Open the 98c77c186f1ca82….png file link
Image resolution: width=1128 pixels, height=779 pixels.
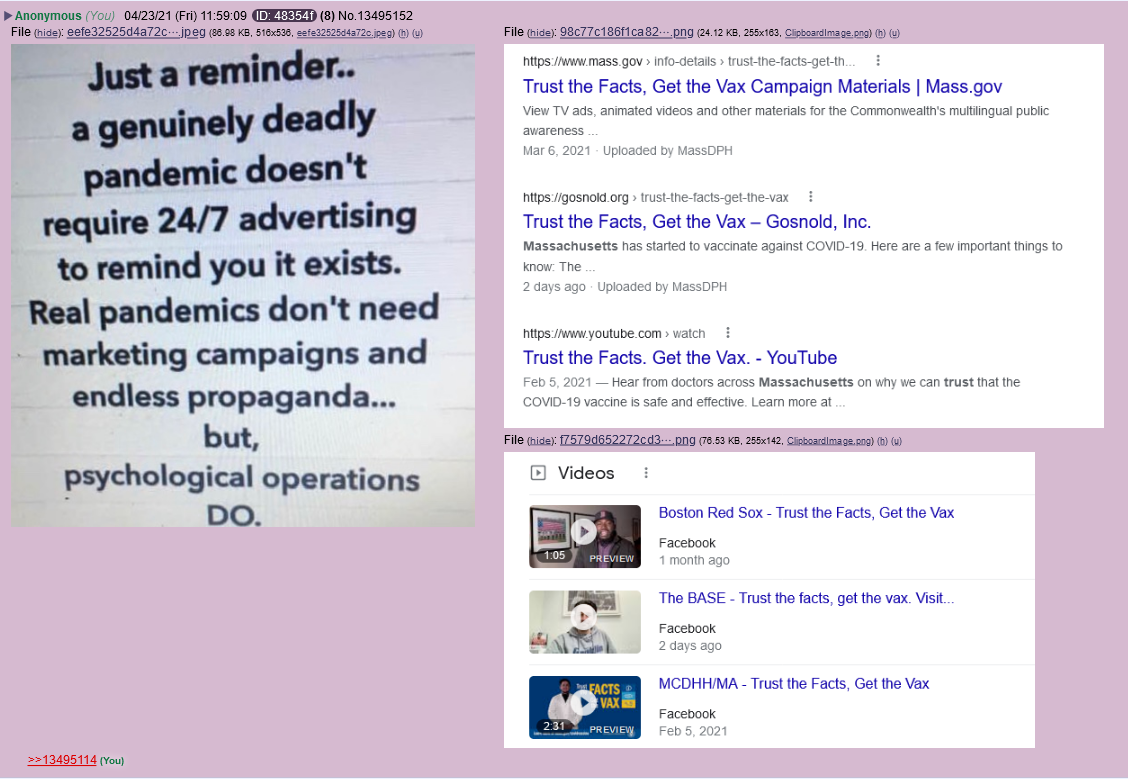click(627, 32)
